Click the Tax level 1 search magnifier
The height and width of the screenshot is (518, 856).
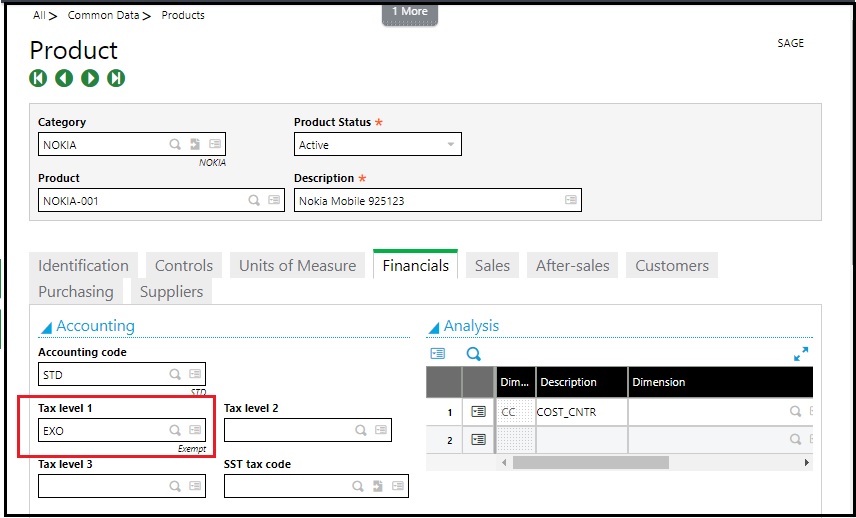[x=175, y=430]
